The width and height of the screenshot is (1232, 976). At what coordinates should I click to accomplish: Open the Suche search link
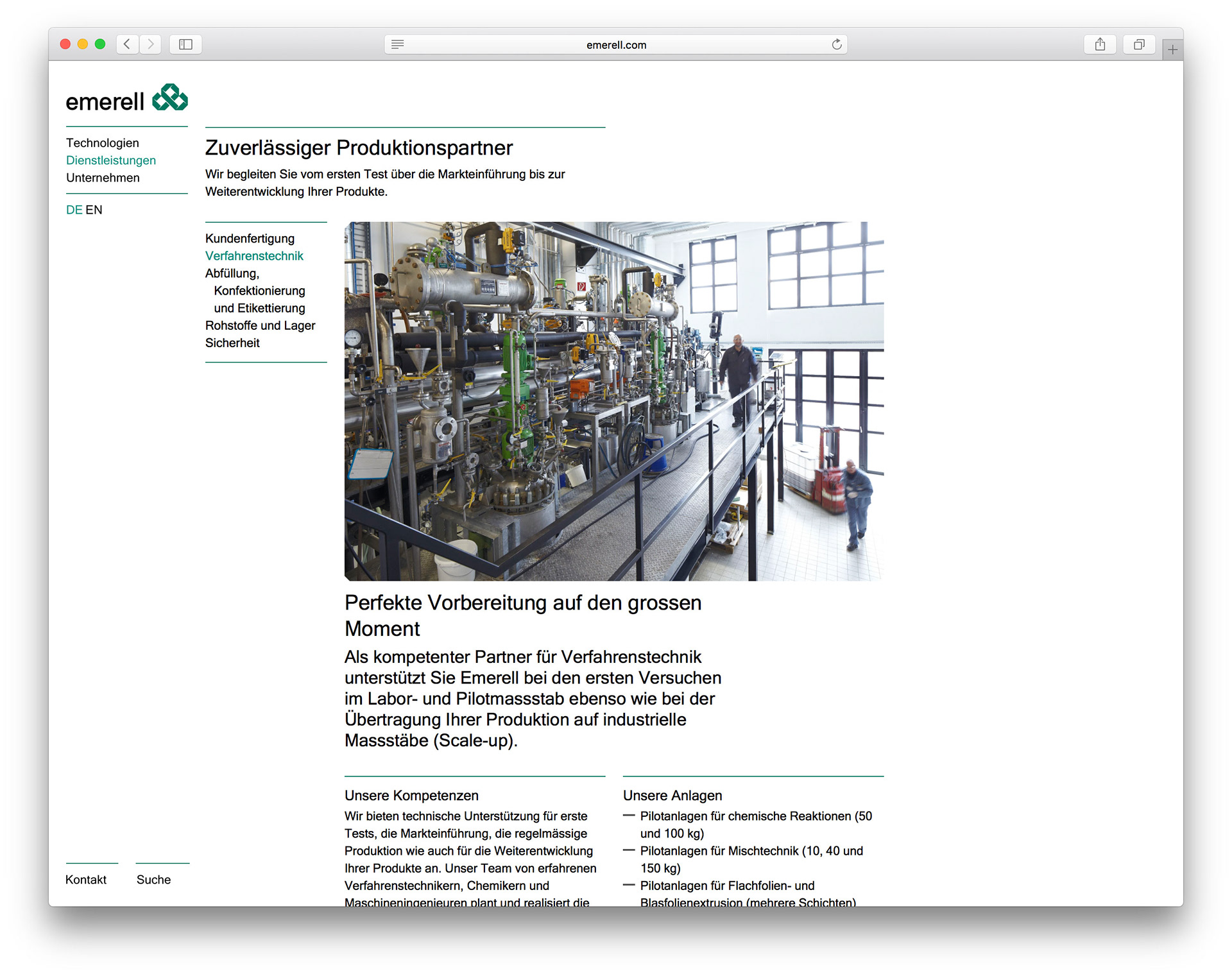point(153,879)
